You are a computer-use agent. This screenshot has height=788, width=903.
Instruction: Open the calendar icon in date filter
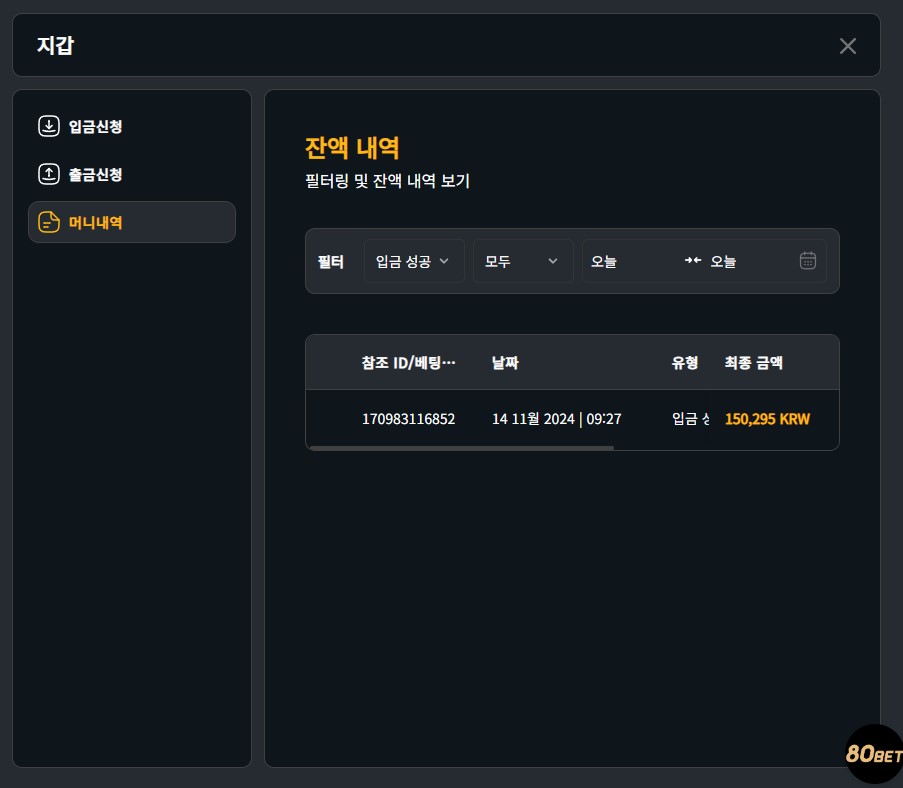coord(807,261)
